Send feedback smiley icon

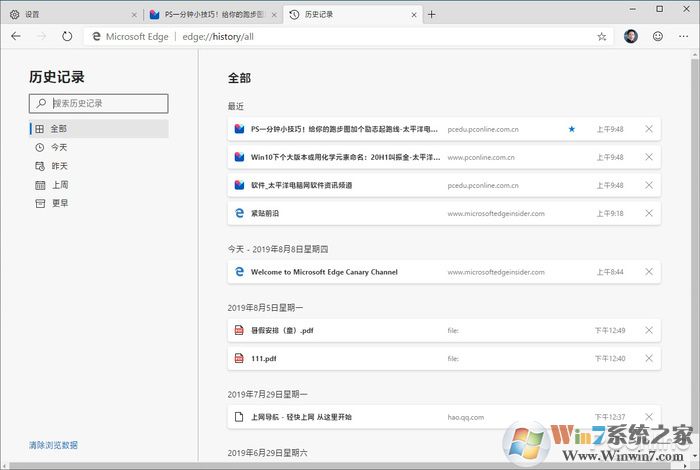(658, 36)
